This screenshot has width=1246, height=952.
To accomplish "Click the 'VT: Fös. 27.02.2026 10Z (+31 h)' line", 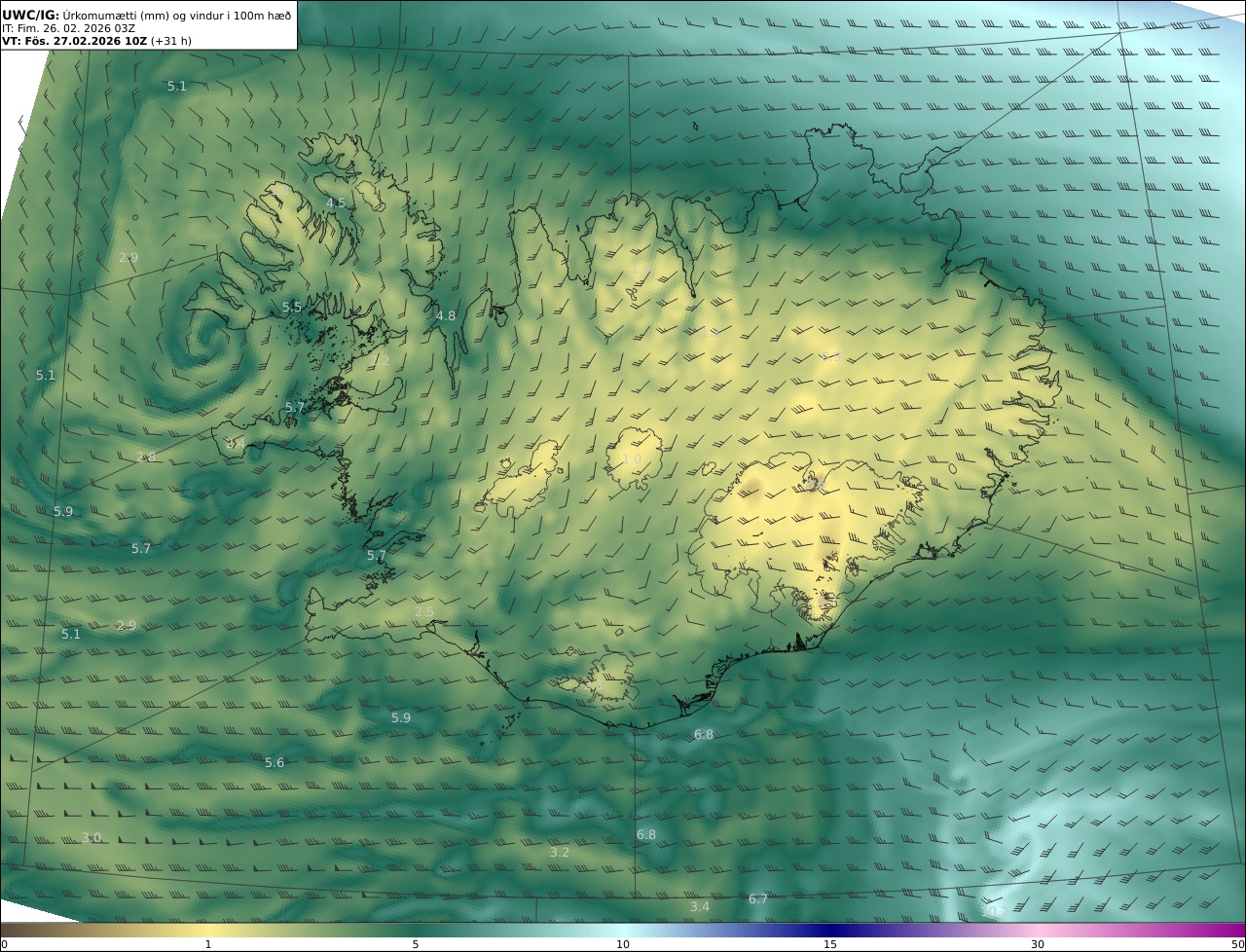I will [x=96, y=41].
